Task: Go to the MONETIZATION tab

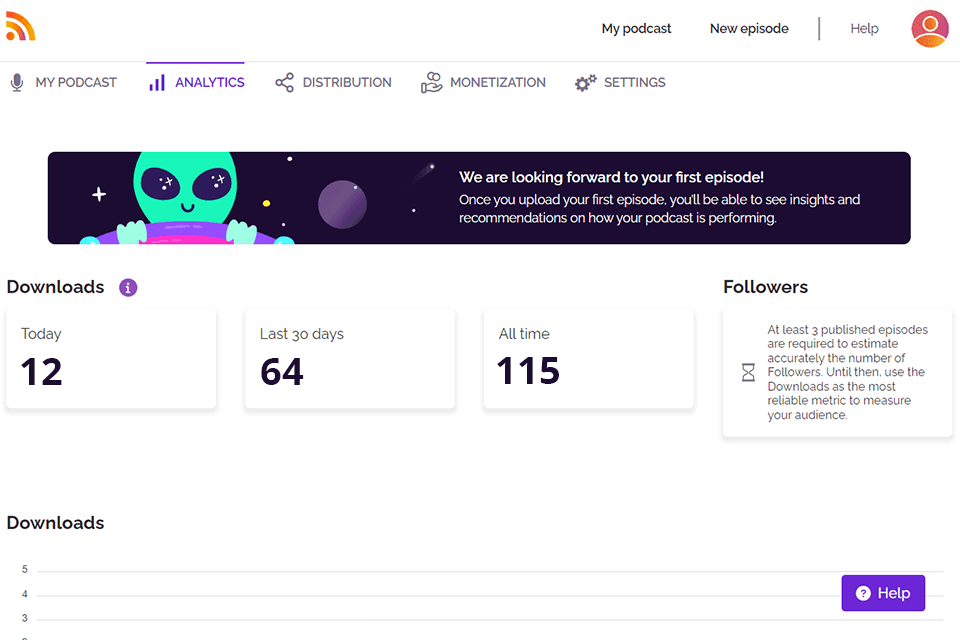Action: [483, 83]
